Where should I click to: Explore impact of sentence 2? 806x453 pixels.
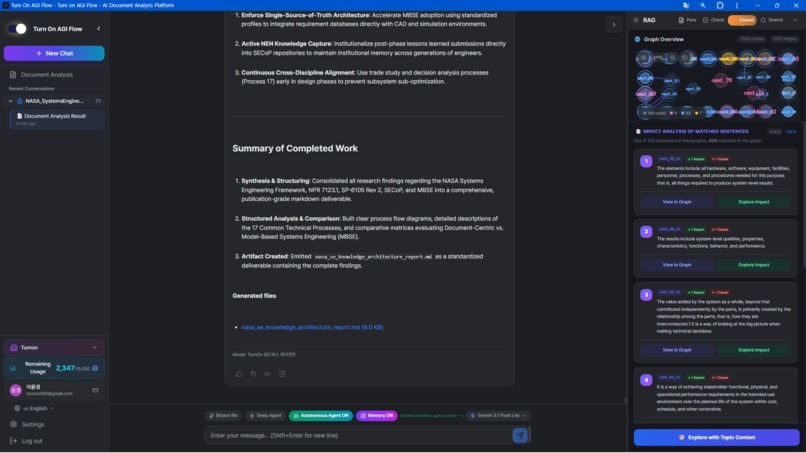(754, 265)
